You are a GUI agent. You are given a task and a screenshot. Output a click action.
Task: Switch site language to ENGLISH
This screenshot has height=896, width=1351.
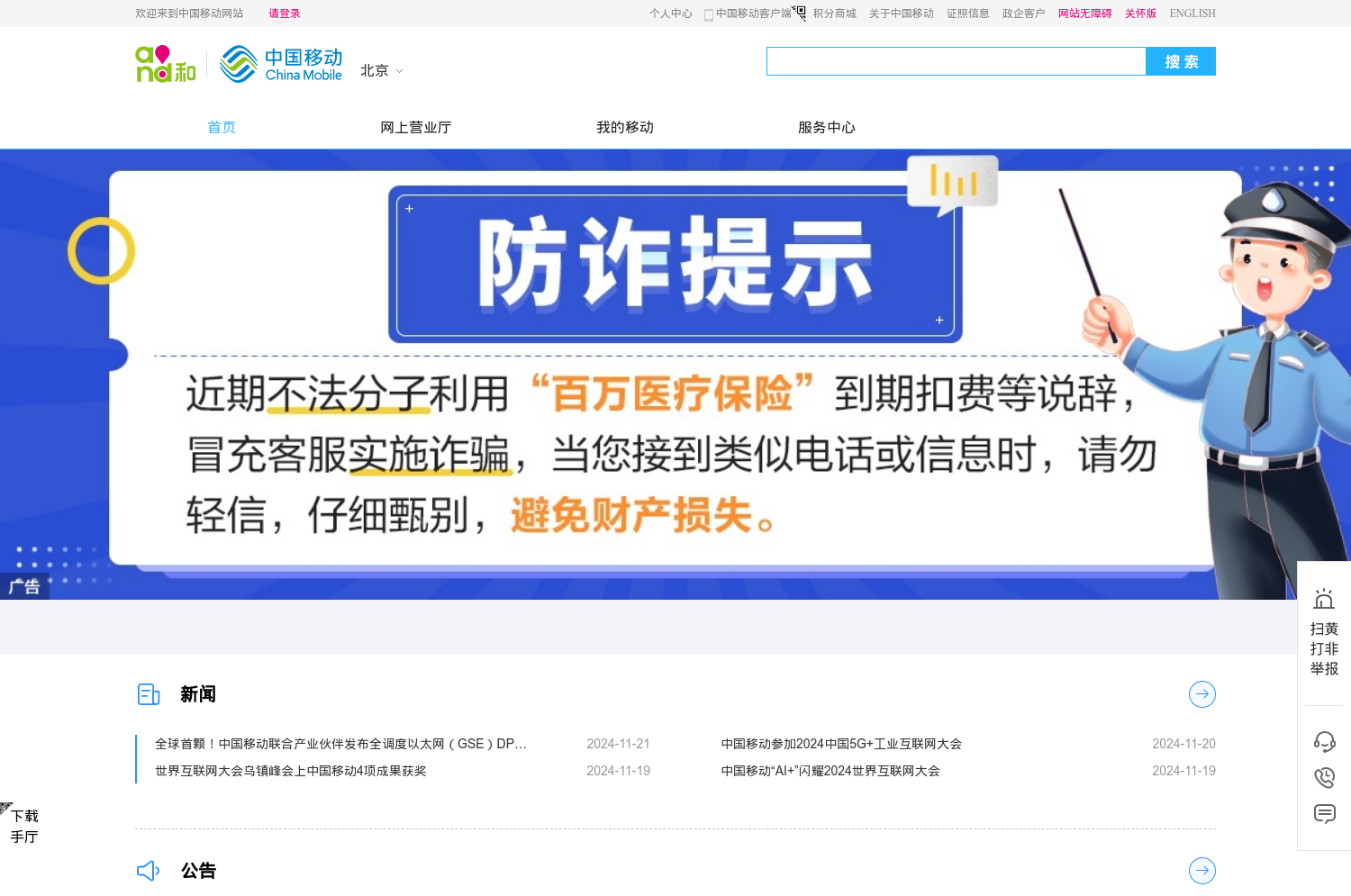tap(1192, 14)
